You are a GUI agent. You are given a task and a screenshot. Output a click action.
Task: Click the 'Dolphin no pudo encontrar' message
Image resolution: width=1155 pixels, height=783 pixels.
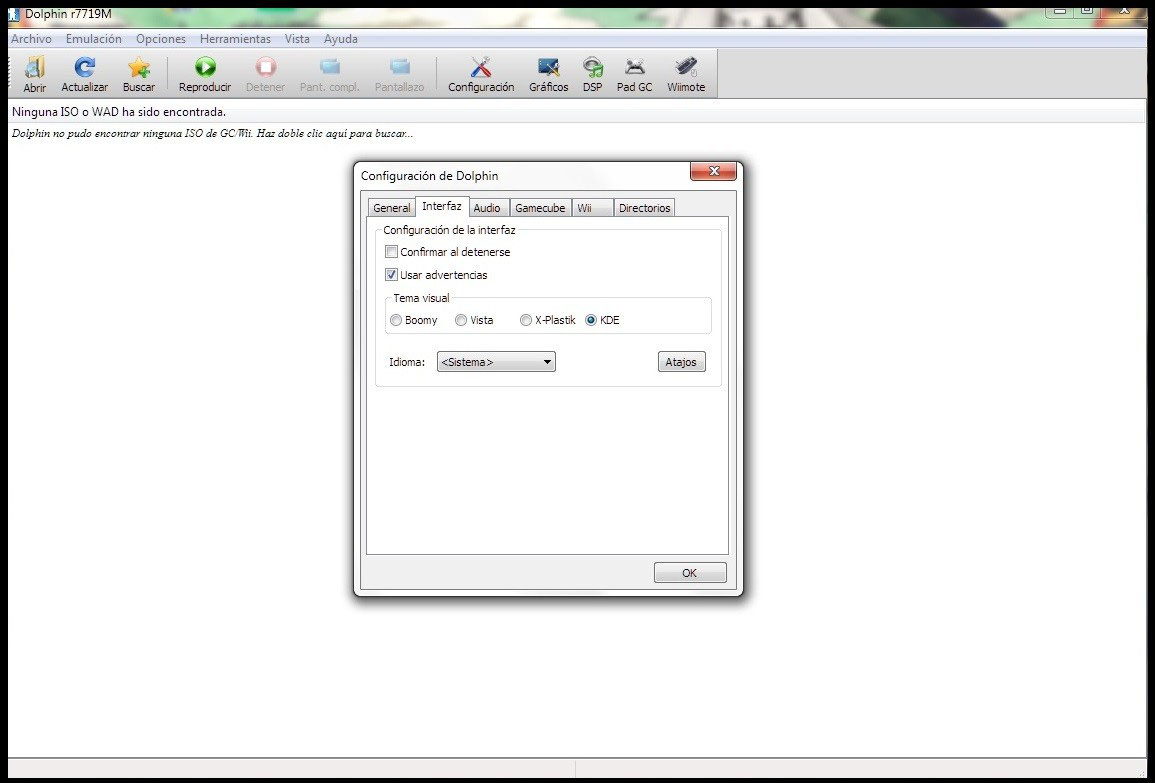point(213,134)
